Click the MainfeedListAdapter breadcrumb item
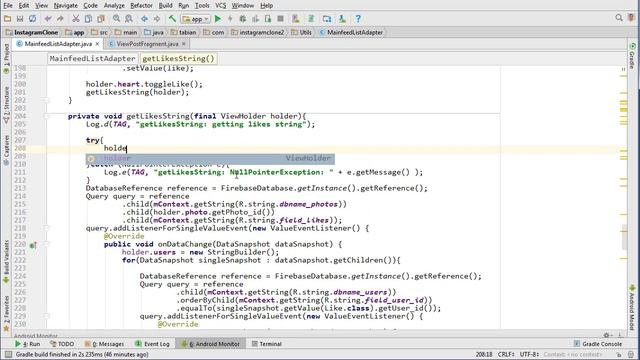The image size is (640, 360). [351, 32]
